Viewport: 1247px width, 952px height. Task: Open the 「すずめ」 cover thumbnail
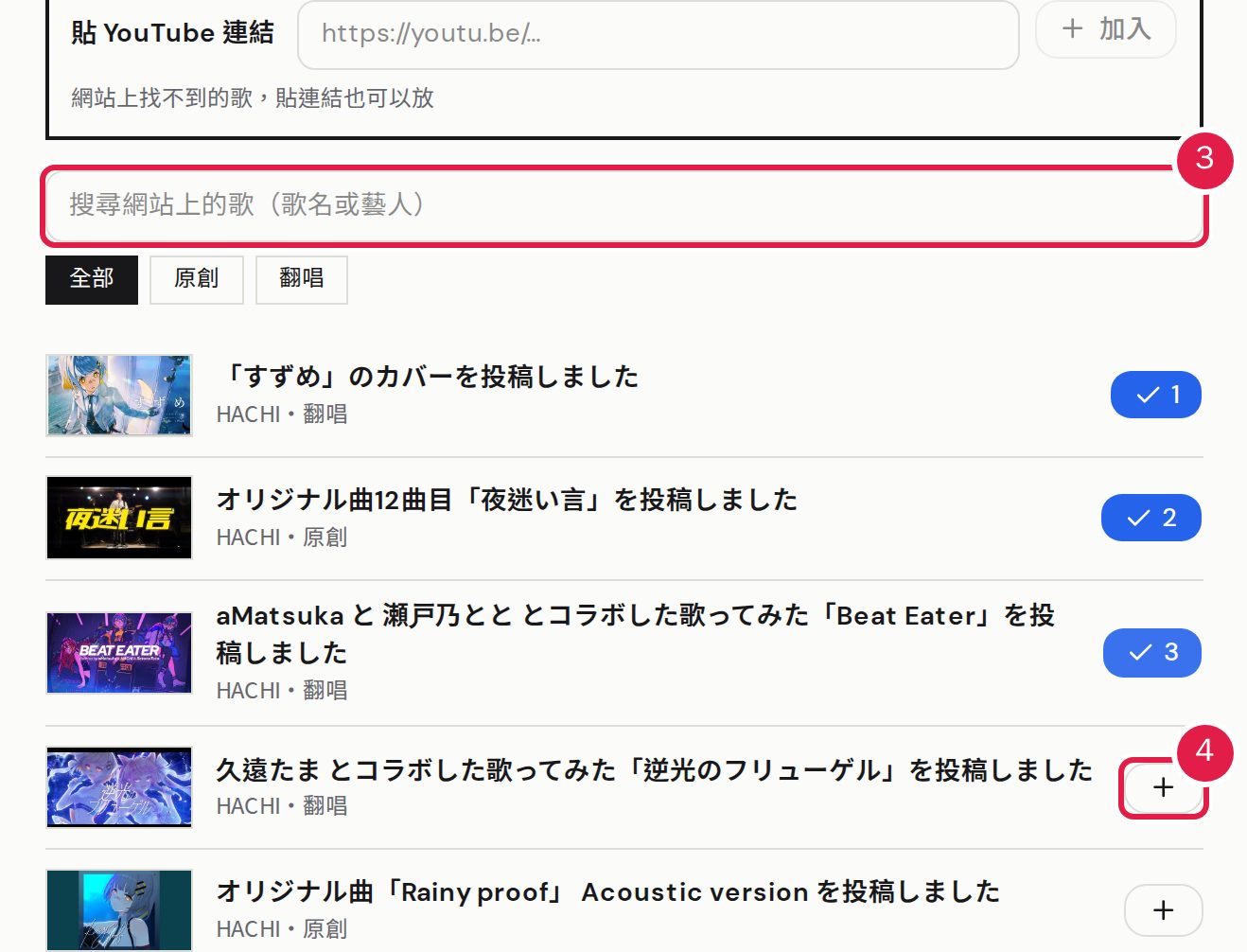pos(119,396)
